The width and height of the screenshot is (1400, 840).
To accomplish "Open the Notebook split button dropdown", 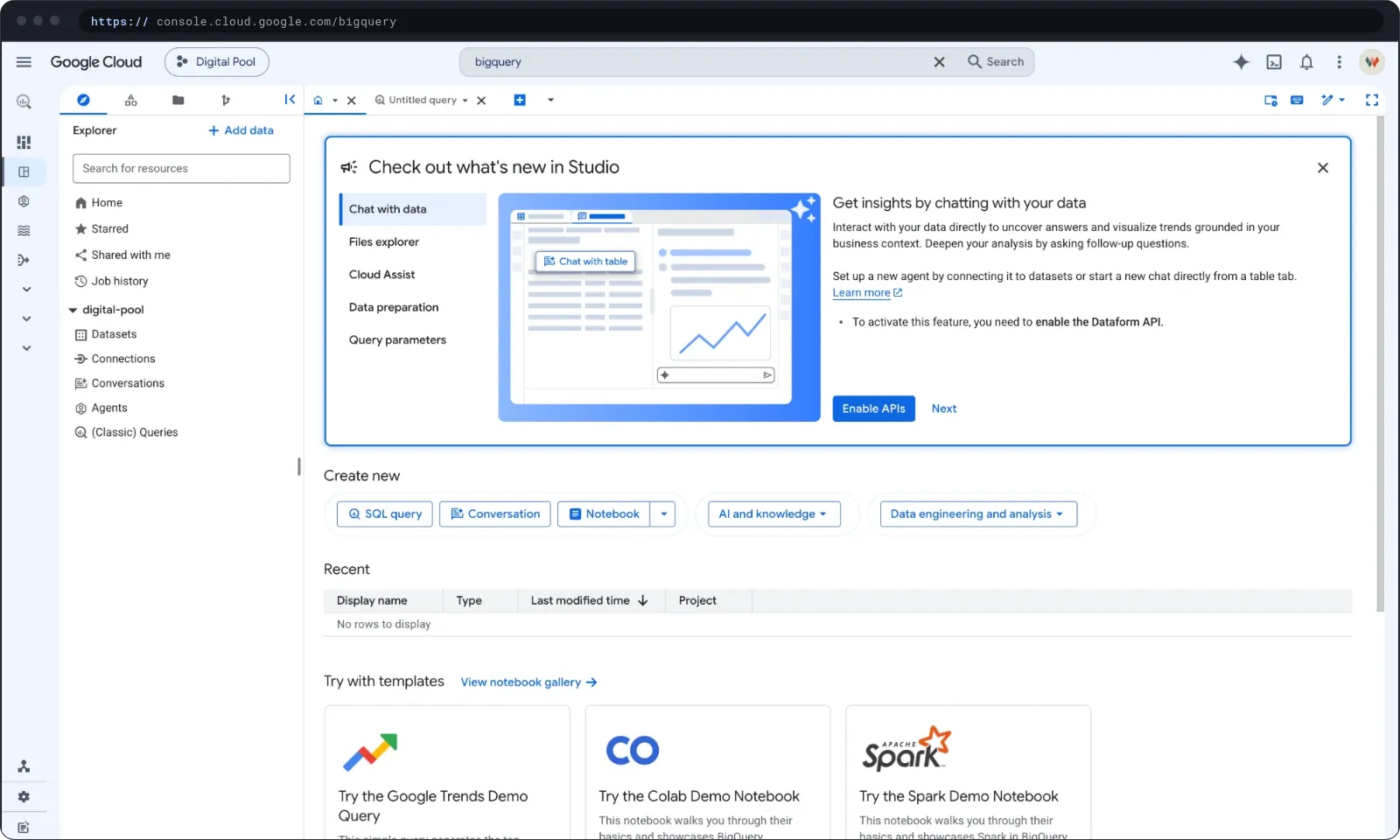I will pyautogui.click(x=663, y=514).
